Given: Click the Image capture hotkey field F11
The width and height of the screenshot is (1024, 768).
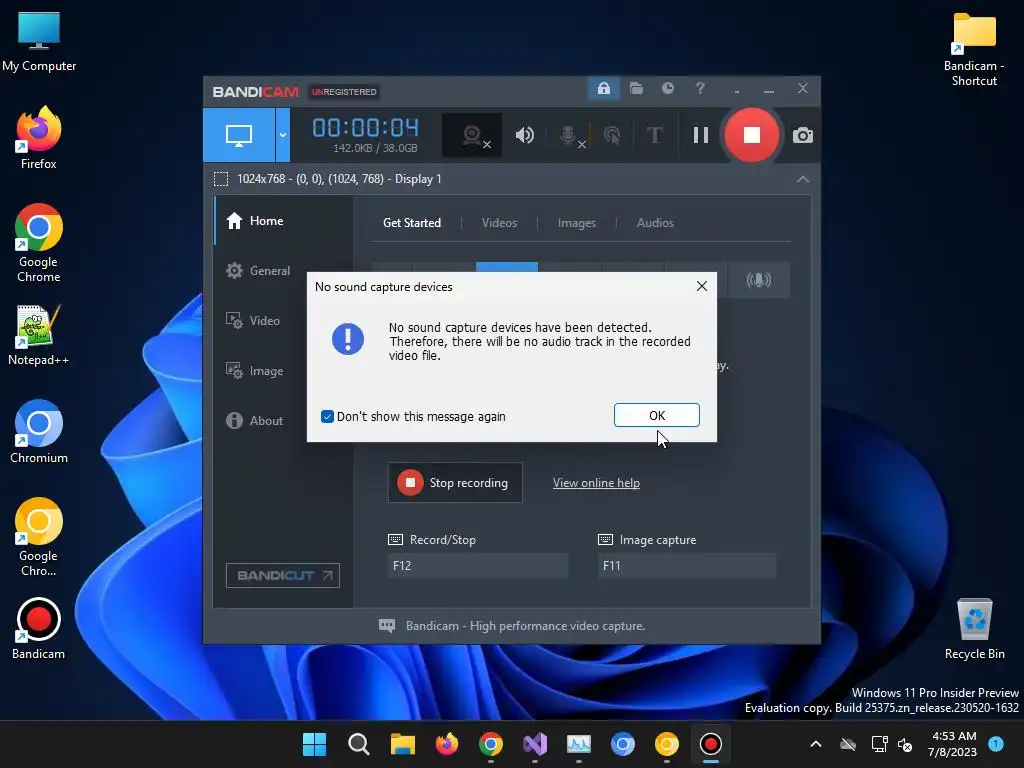Looking at the screenshot, I should 687,566.
